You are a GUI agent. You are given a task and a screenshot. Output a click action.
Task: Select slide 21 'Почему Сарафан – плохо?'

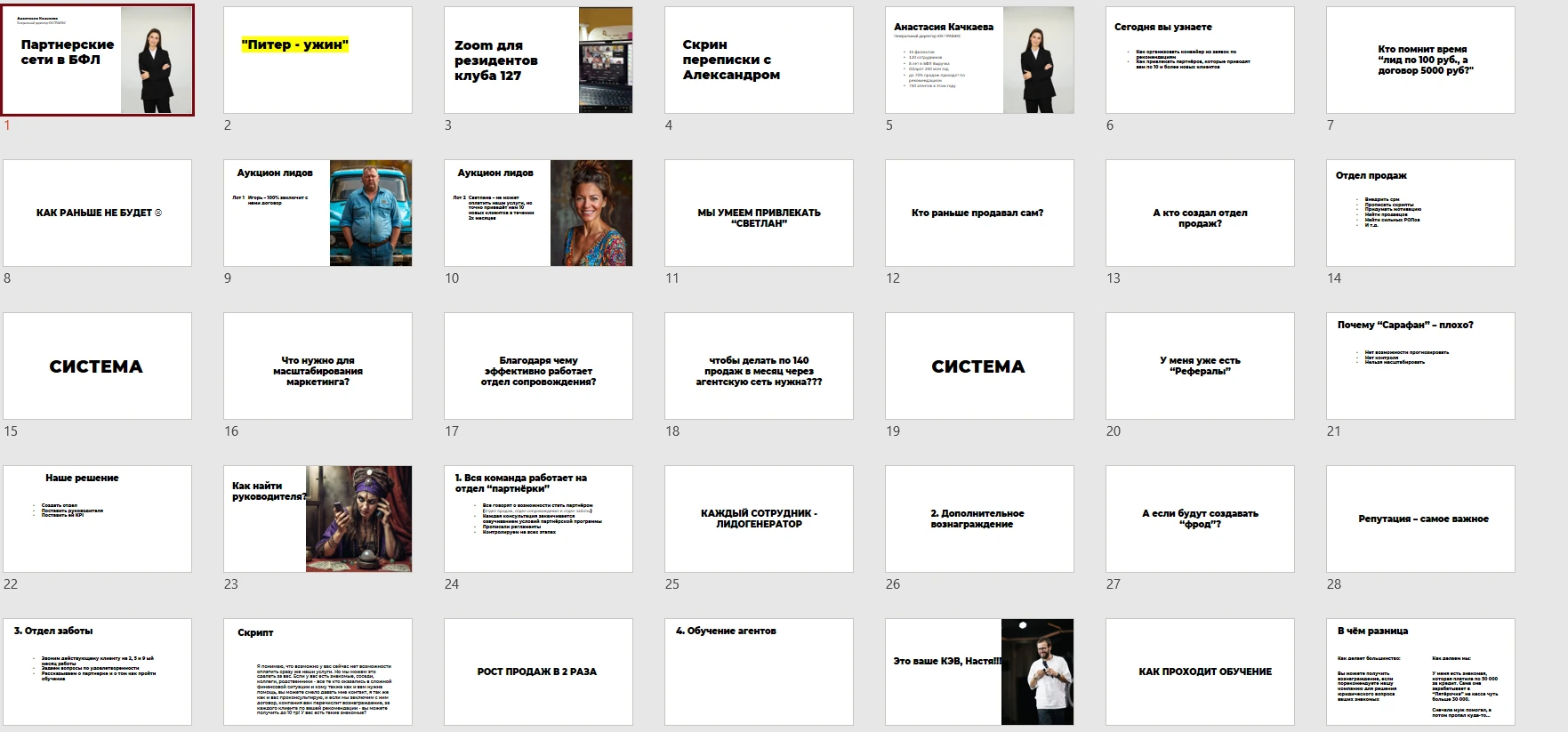tap(1420, 366)
